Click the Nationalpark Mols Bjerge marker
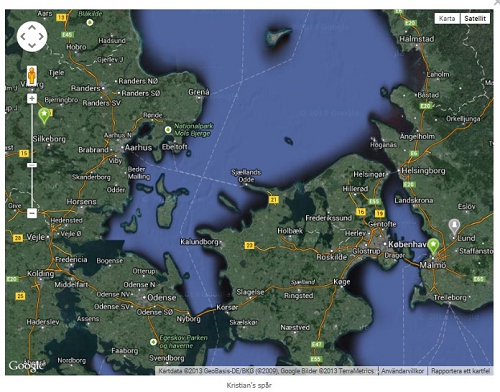 point(168,129)
